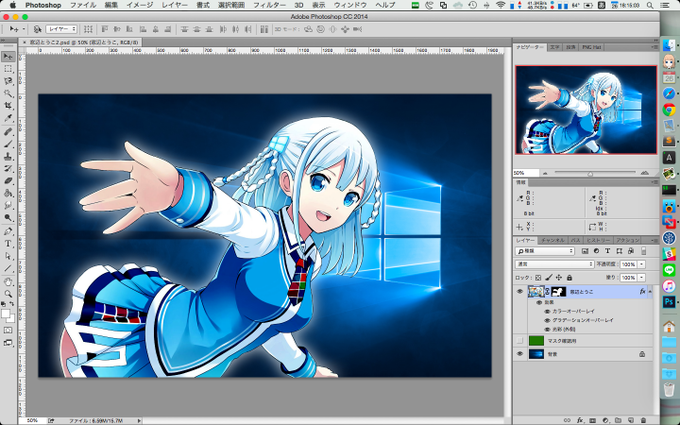The image size is (680, 425).
Task: Collapse layer effects list arrow
Action: [x=650, y=291]
